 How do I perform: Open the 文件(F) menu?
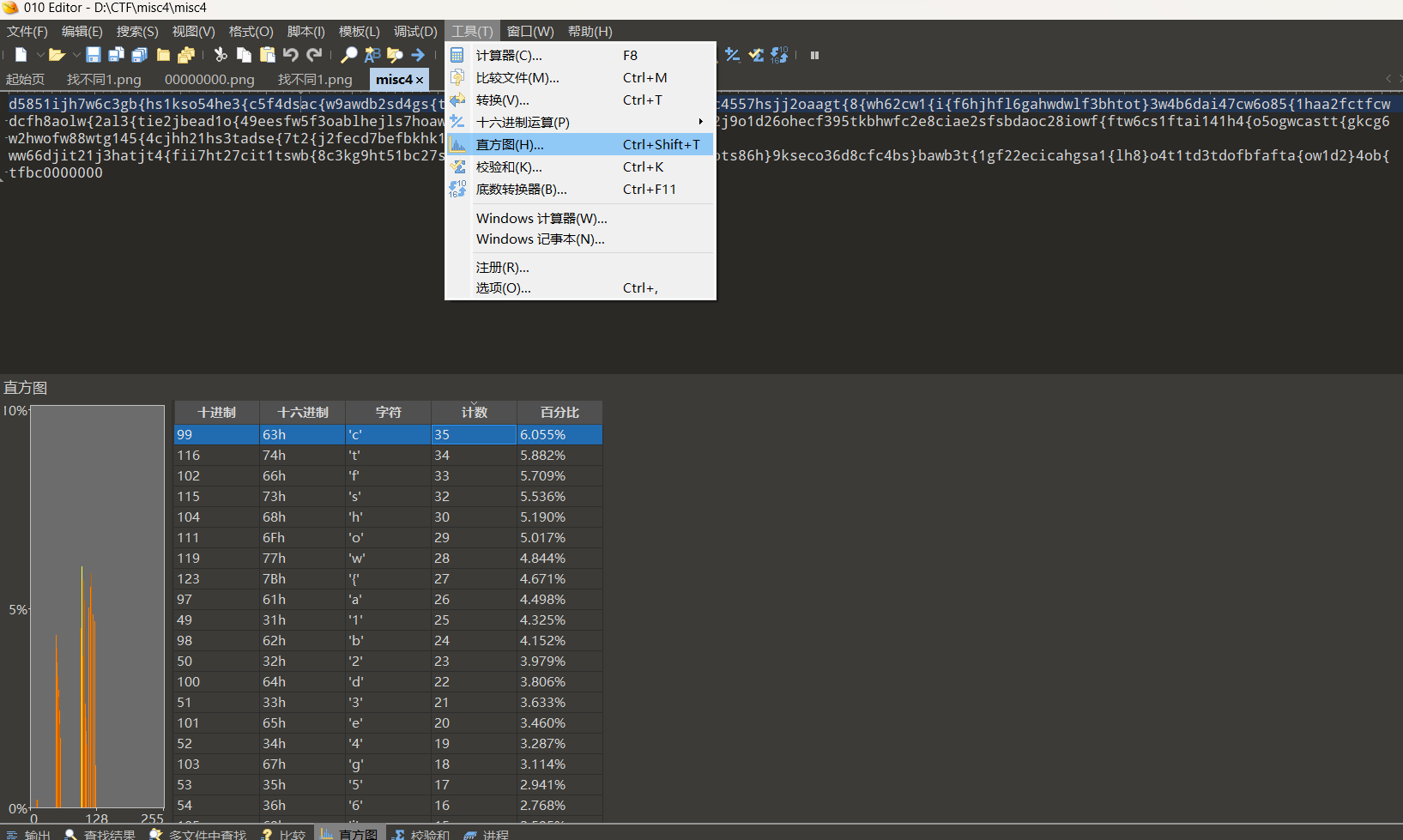coord(27,31)
